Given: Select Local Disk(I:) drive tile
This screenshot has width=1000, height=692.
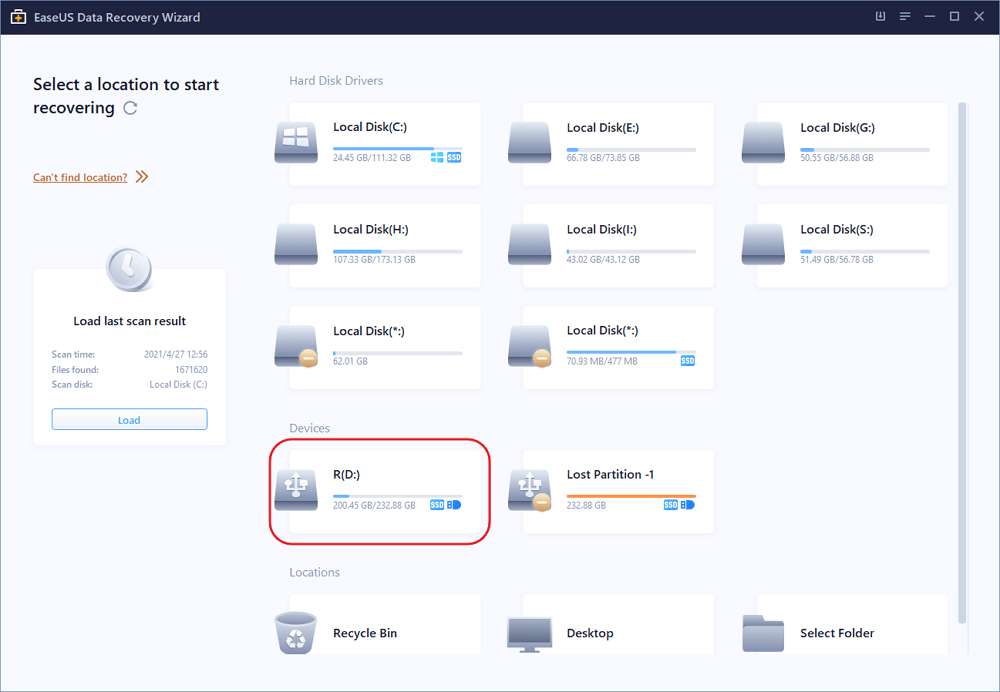Looking at the screenshot, I should (618, 245).
